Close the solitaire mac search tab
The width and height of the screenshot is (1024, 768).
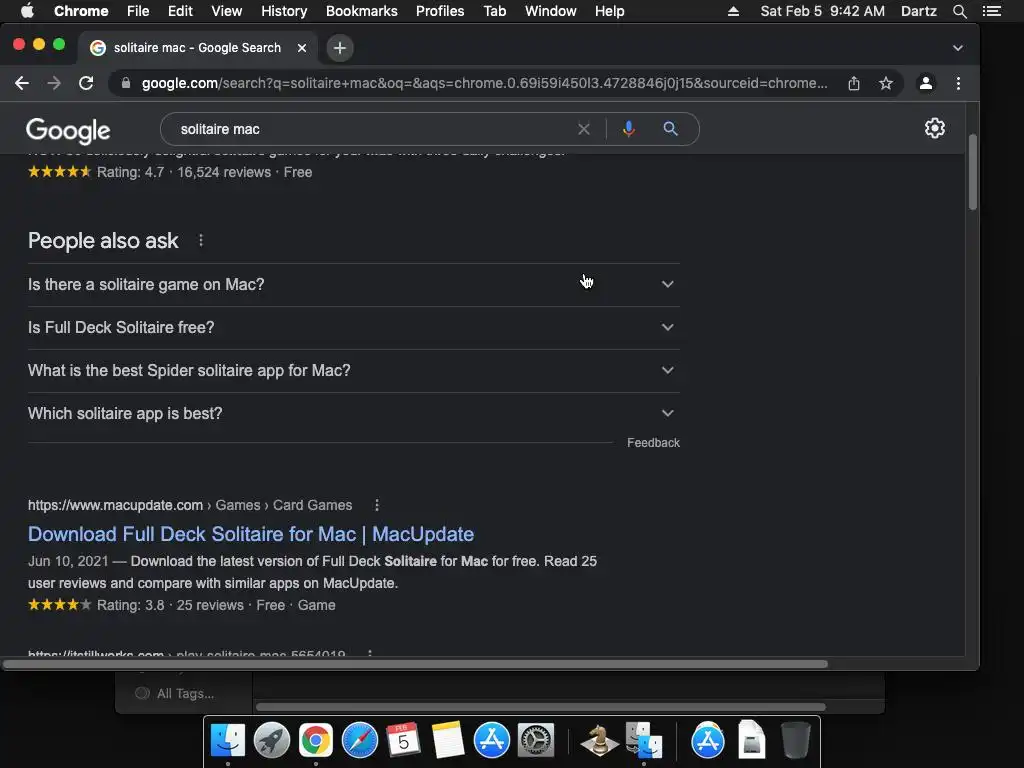[x=302, y=48]
